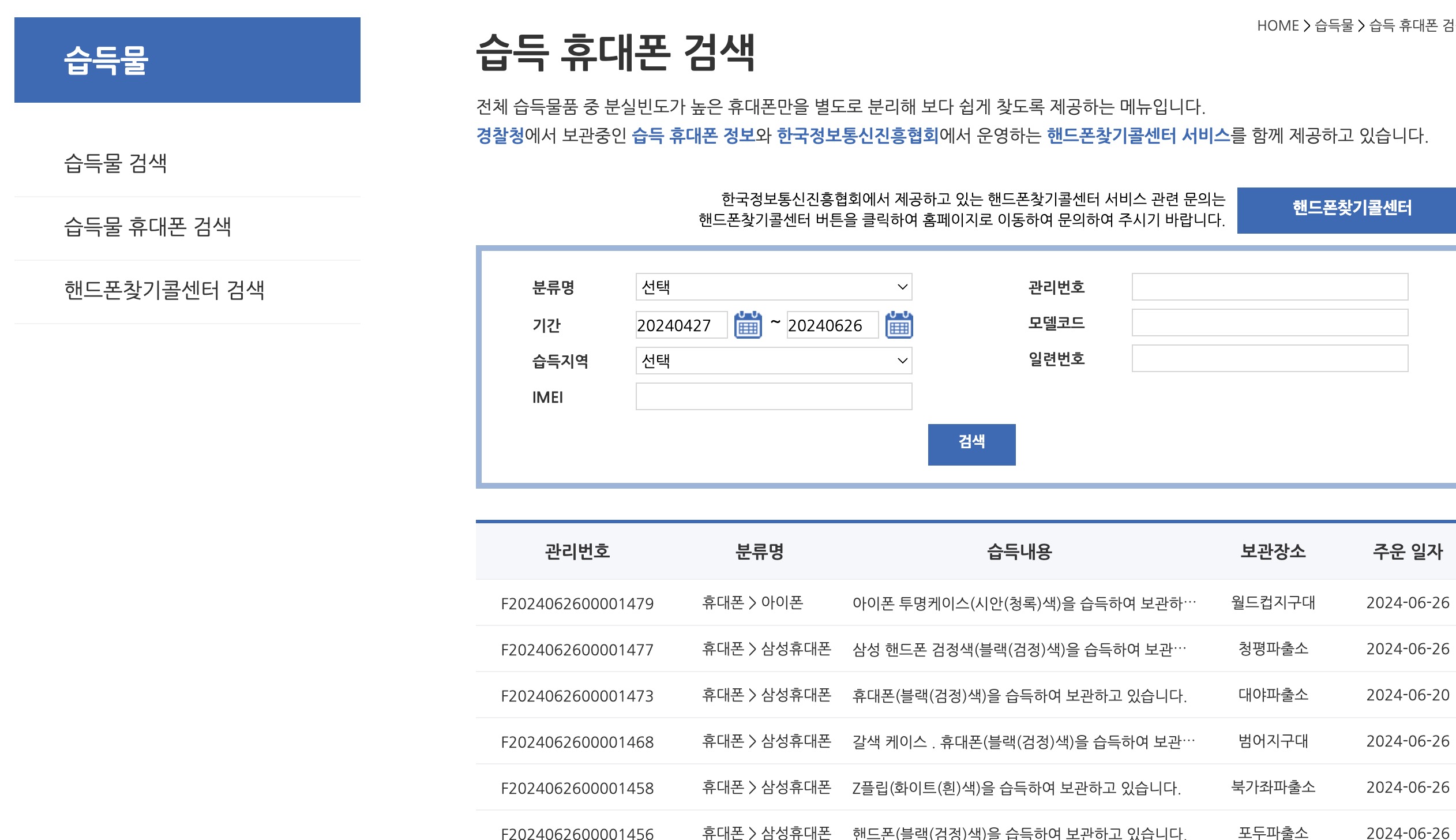1456x840 pixels.
Task: Select 습득물 휴대폰 검색 sidebar item
Action: 148,227
